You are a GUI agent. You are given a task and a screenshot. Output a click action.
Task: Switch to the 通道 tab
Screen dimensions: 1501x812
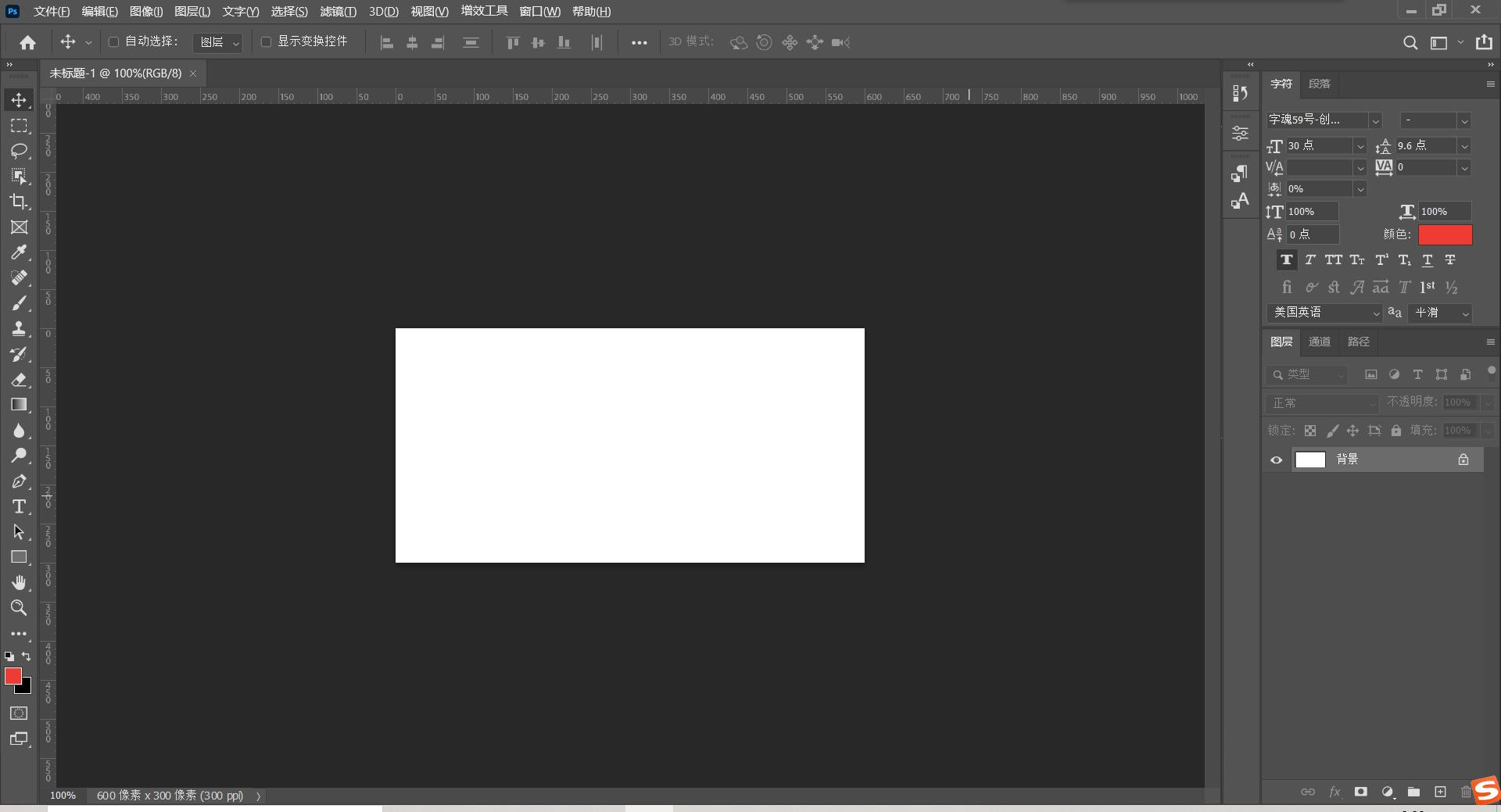click(x=1320, y=342)
